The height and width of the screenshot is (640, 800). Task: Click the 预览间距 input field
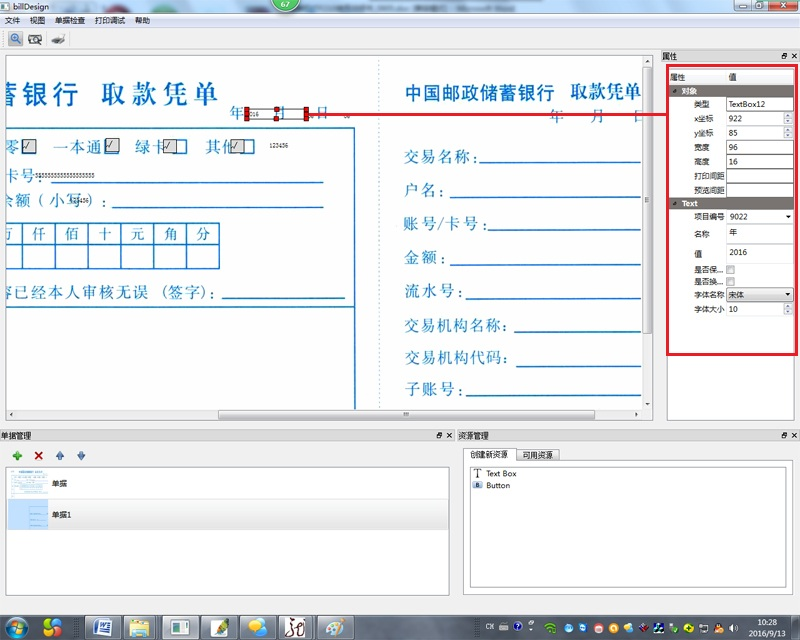[x=760, y=190]
